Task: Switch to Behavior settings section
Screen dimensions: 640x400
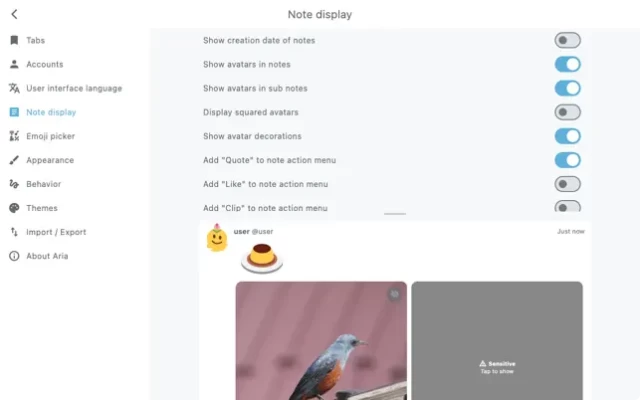Action: [44, 184]
